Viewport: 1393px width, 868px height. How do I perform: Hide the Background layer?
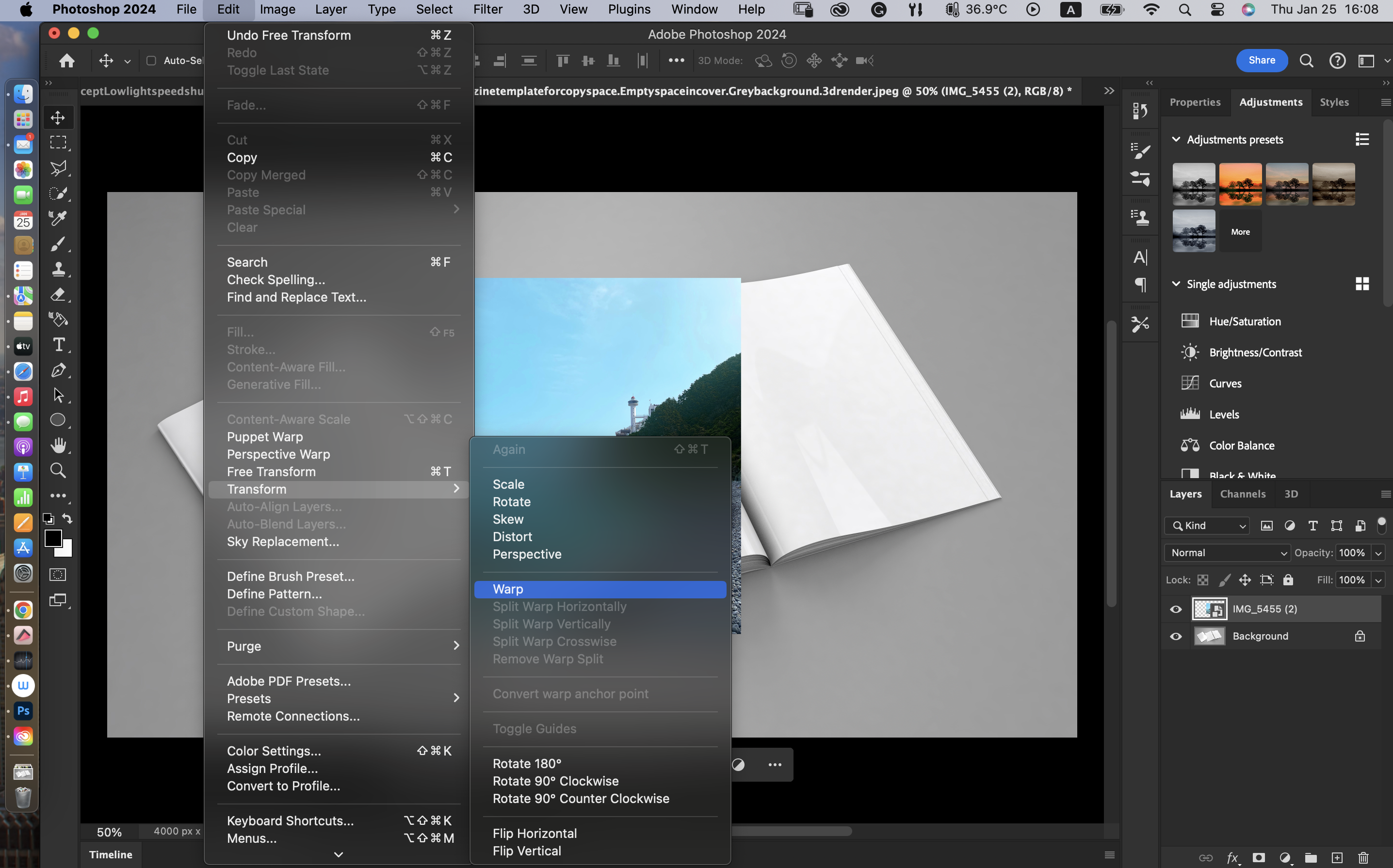[x=1175, y=636]
